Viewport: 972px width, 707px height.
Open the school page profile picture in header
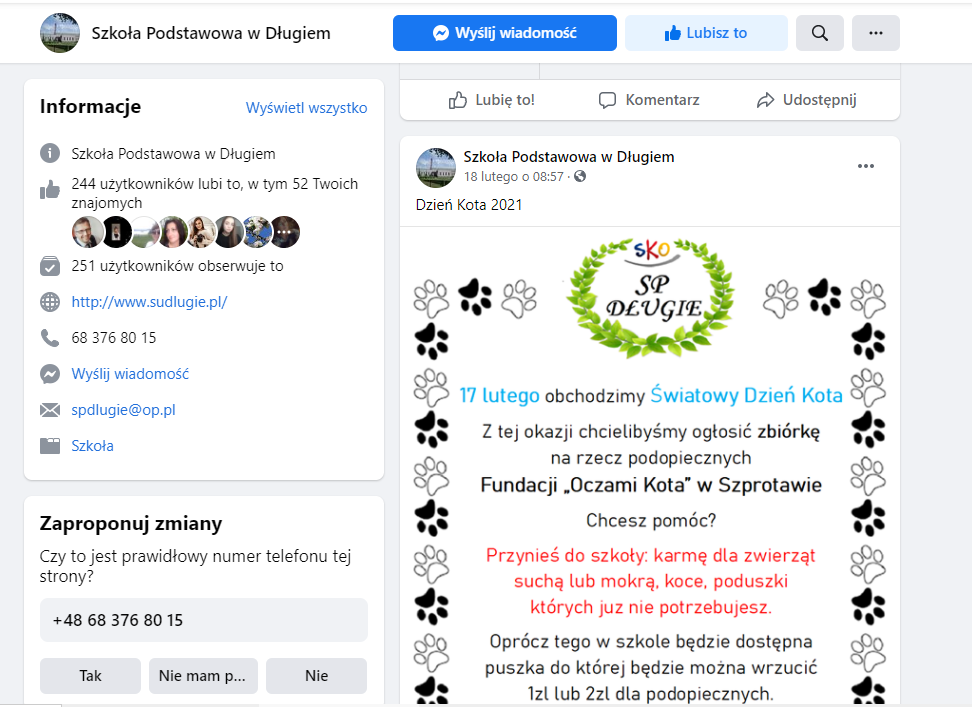click(x=60, y=33)
